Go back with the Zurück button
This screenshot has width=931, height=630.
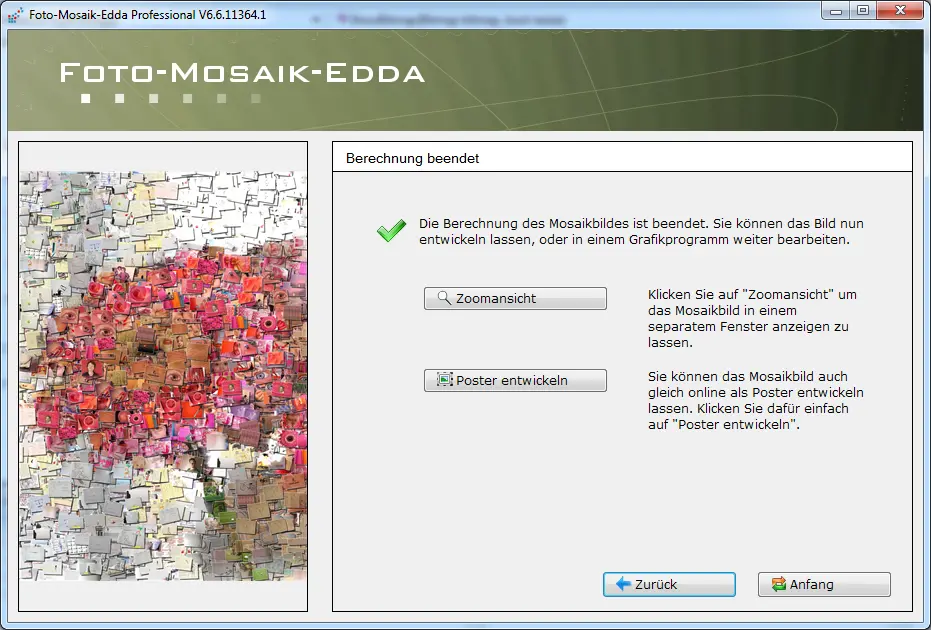point(669,584)
